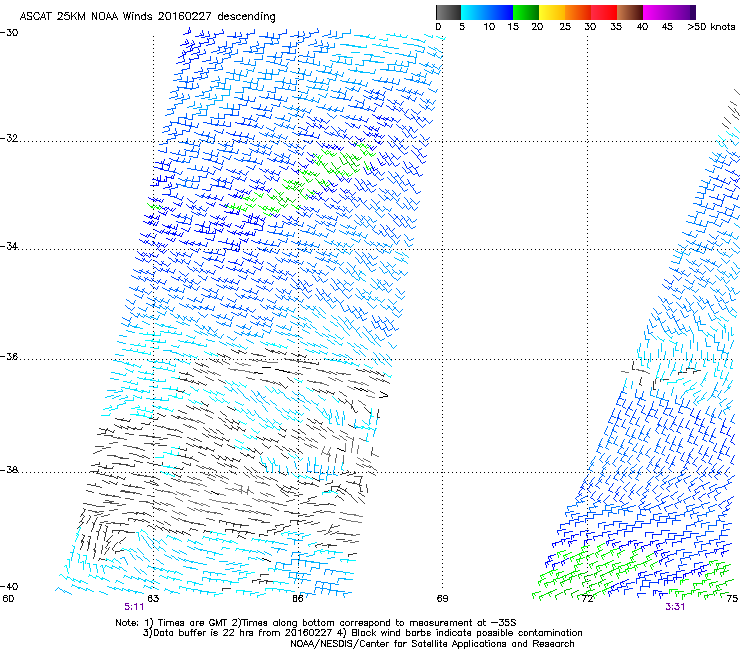
Task: Click the purple '3:31' swath time
Action: (675, 607)
